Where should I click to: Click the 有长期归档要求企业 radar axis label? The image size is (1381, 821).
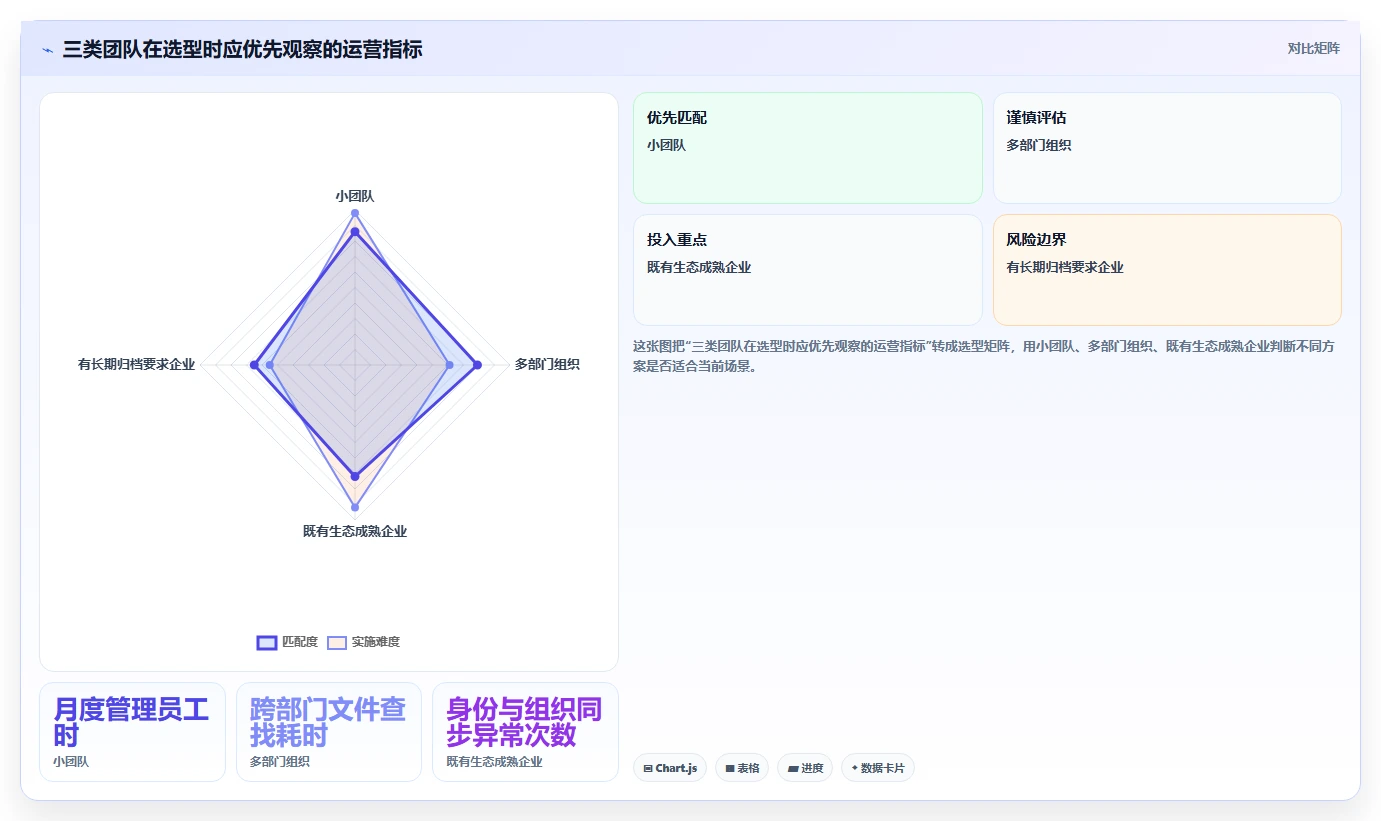click(136, 364)
